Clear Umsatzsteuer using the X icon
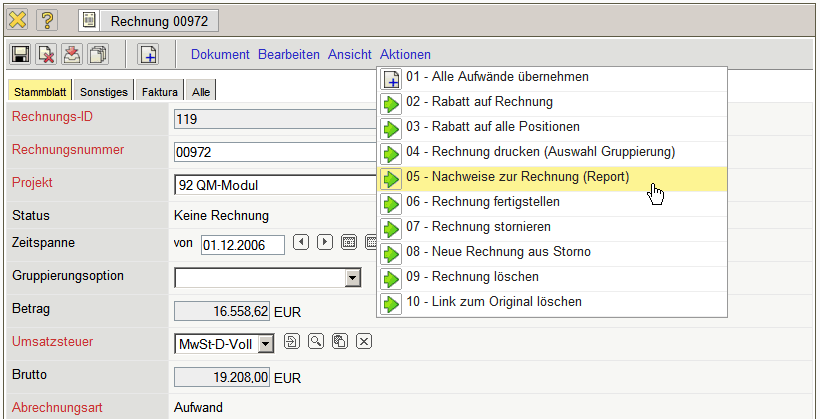 [x=364, y=342]
